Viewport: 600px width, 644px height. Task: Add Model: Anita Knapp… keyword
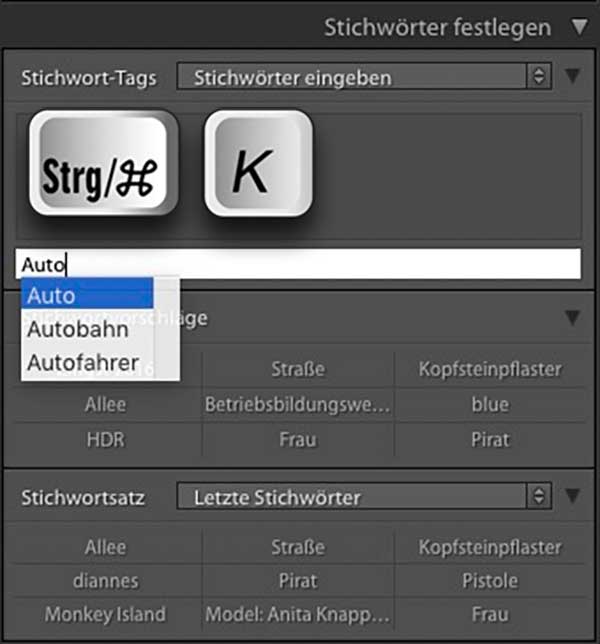coord(296,615)
